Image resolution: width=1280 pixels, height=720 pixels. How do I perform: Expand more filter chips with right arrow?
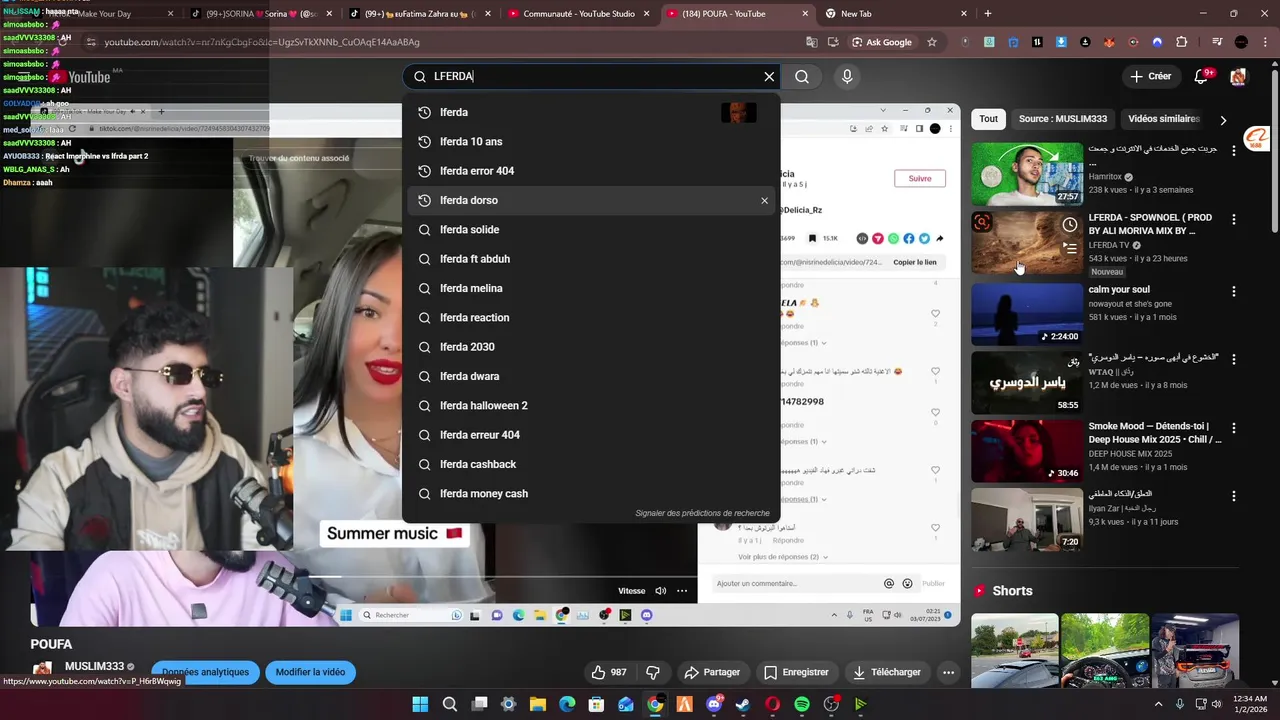tap(1223, 120)
